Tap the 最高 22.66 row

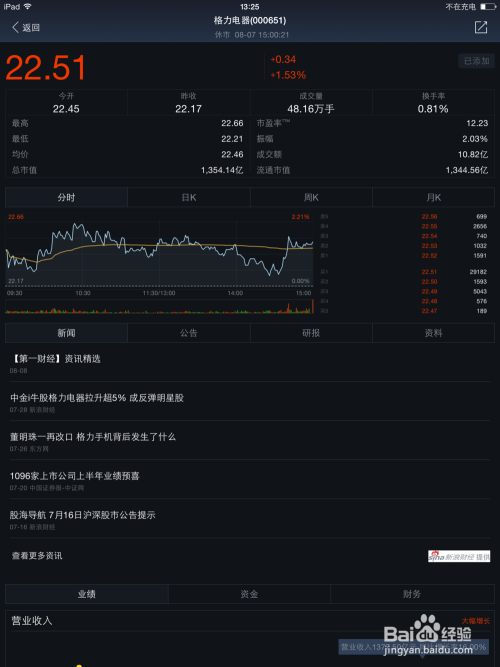tap(128, 123)
